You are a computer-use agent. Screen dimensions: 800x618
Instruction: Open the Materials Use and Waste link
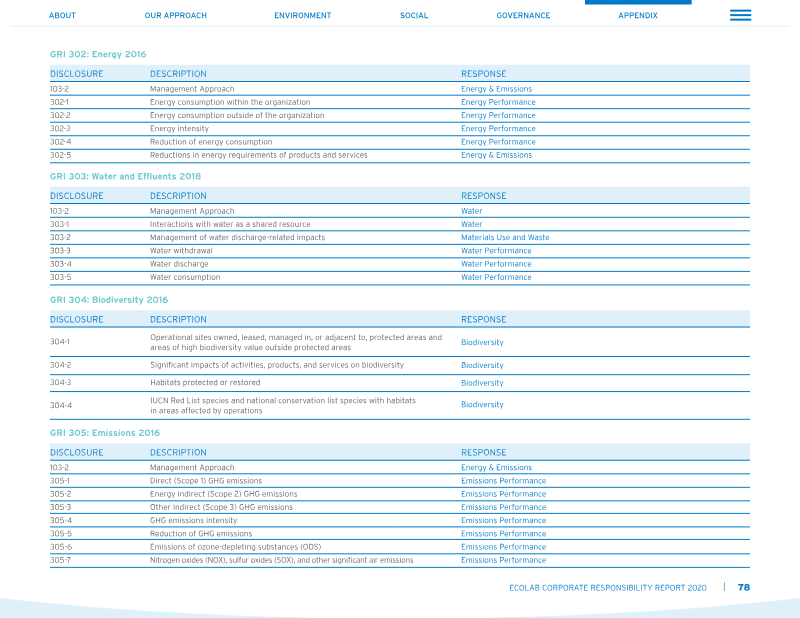tap(505, 237)
